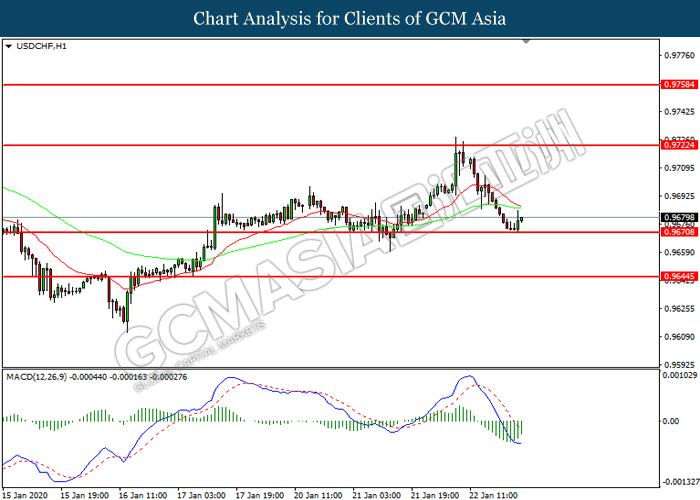Select the 0.96708 support price label
700x500 pixels.
click(679, 232)
